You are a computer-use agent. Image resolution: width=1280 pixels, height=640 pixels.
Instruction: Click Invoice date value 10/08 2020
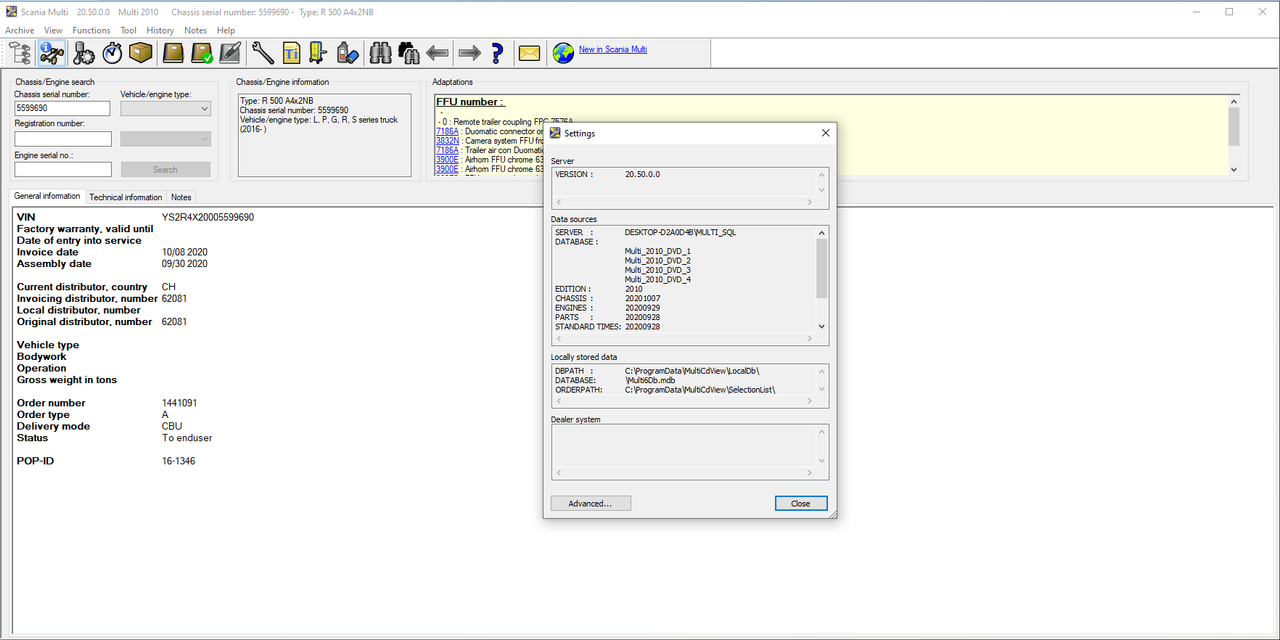click(185, 252)
